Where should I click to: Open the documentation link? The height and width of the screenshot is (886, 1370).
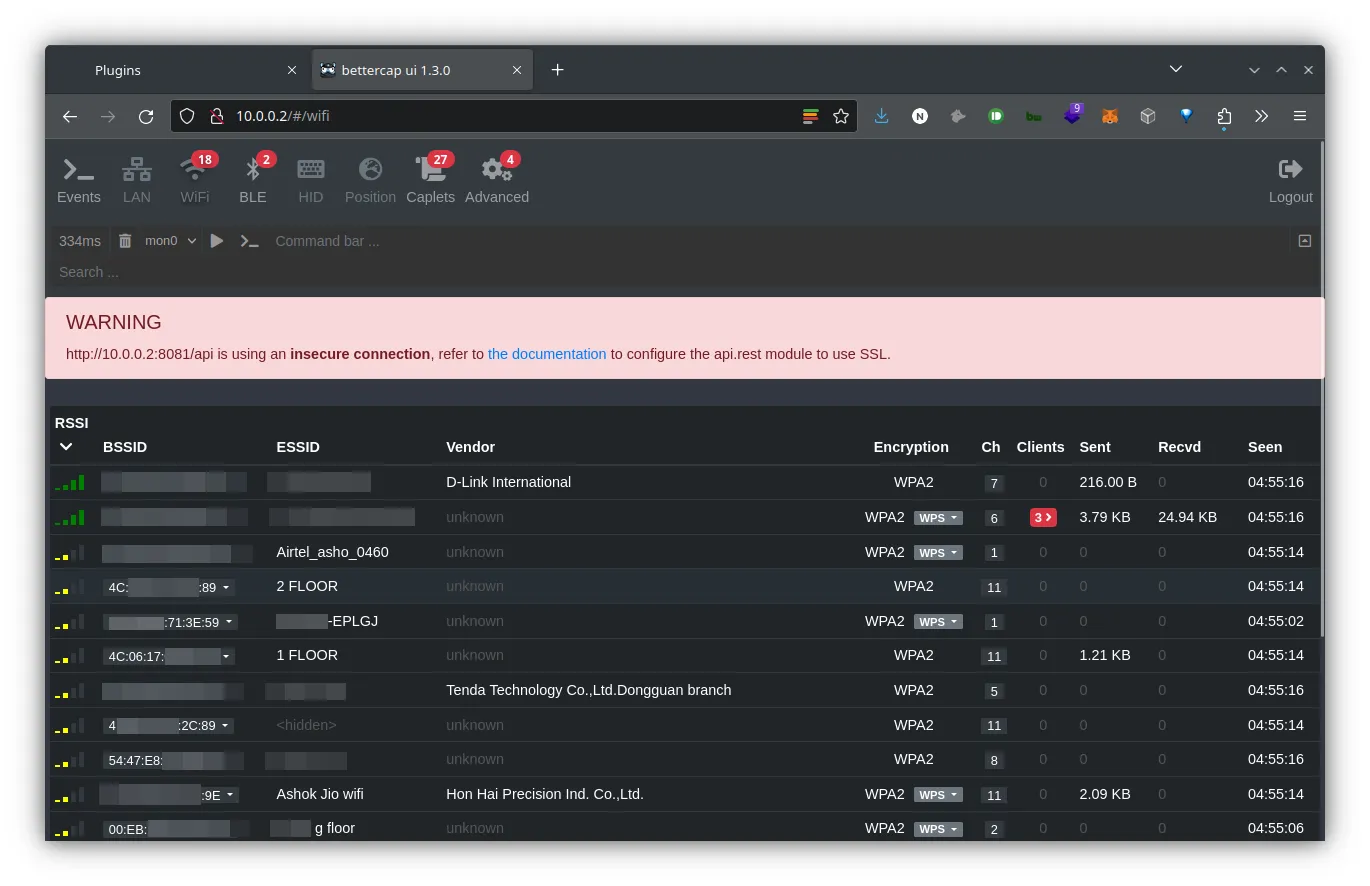click(547, 354)
